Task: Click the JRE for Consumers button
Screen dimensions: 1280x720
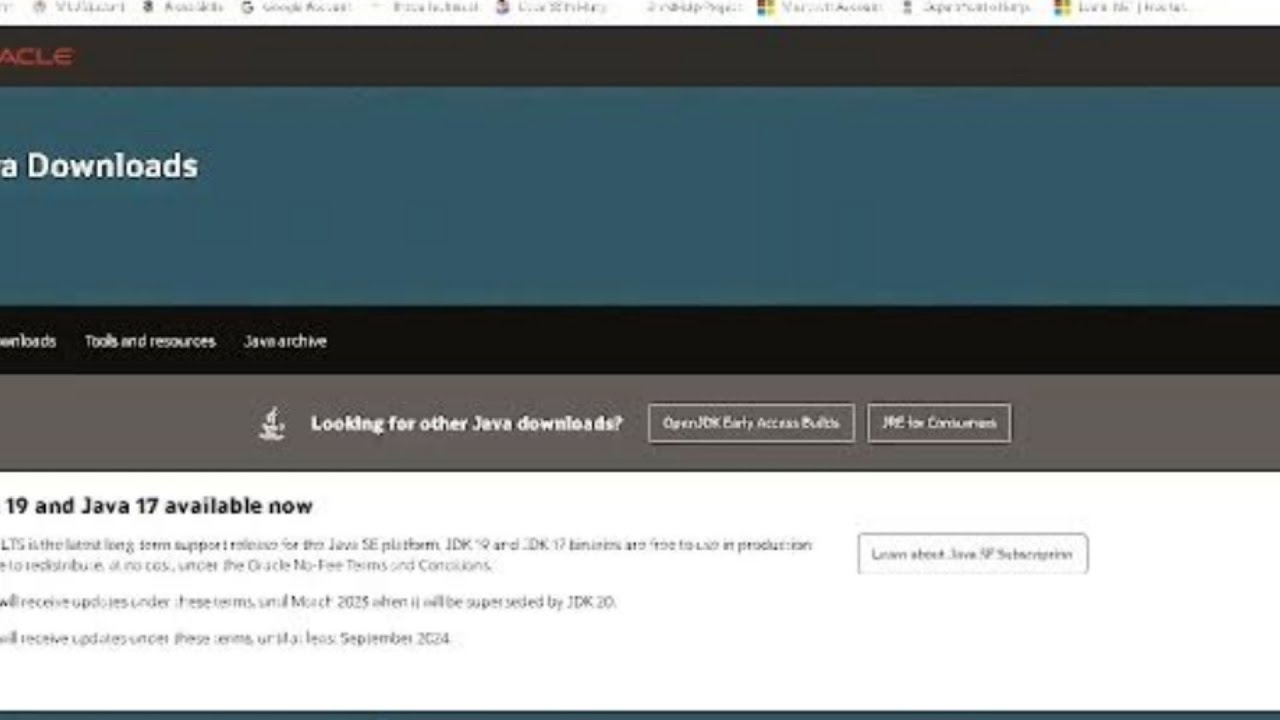Action: click(x=939, y=423)
